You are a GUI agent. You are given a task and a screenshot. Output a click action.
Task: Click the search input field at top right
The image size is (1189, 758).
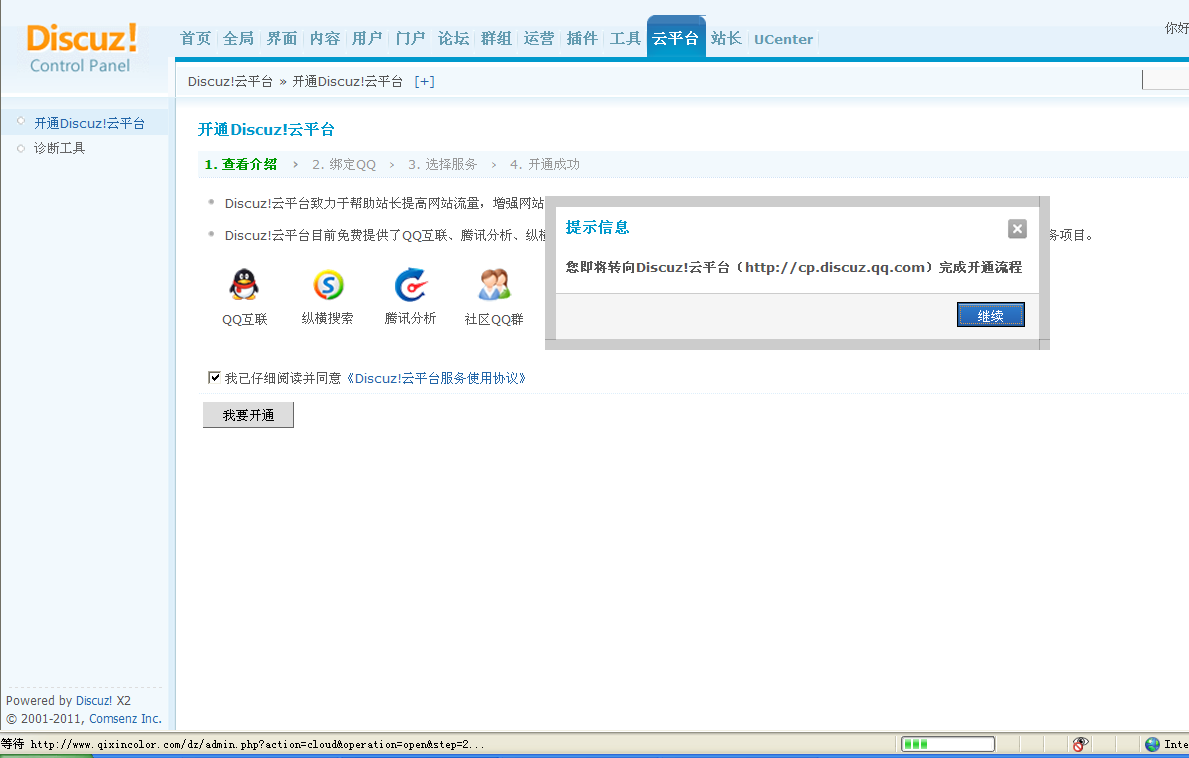point(1165,79)
